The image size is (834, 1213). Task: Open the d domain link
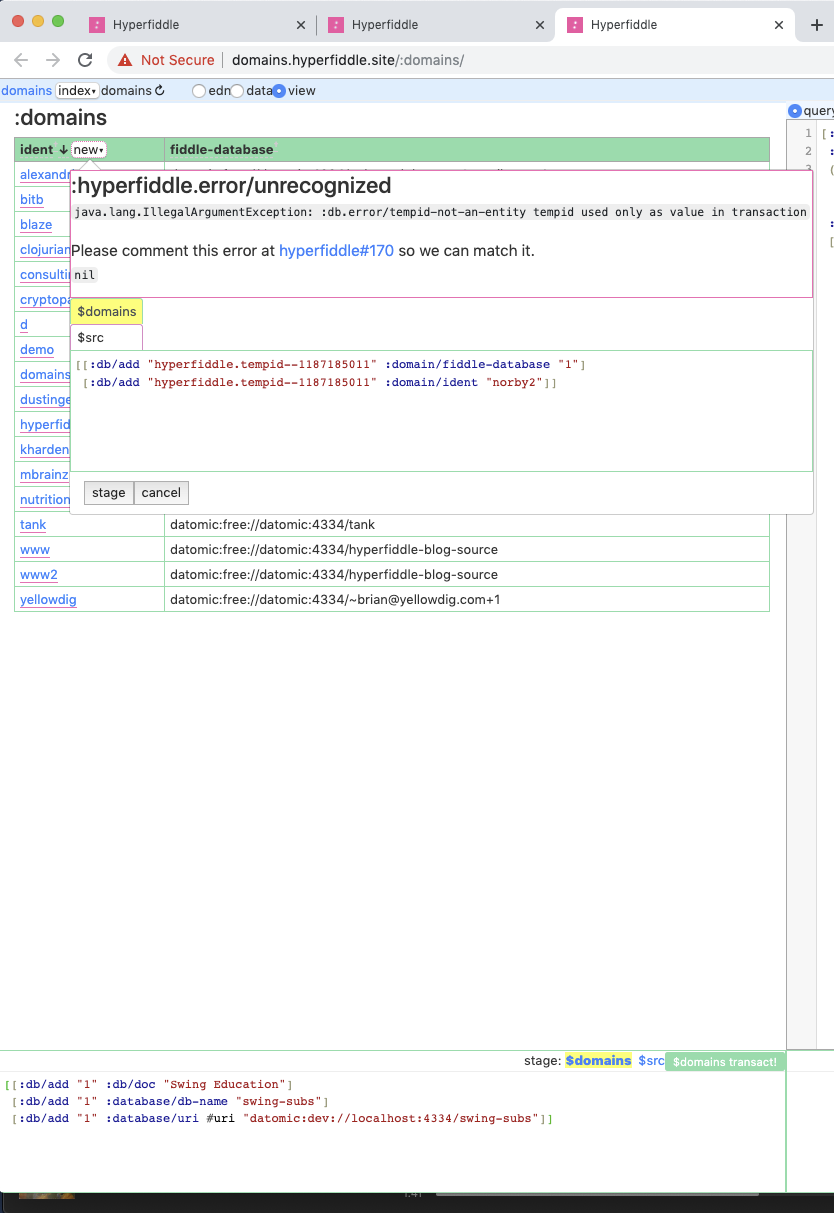[x=24, y=325]
